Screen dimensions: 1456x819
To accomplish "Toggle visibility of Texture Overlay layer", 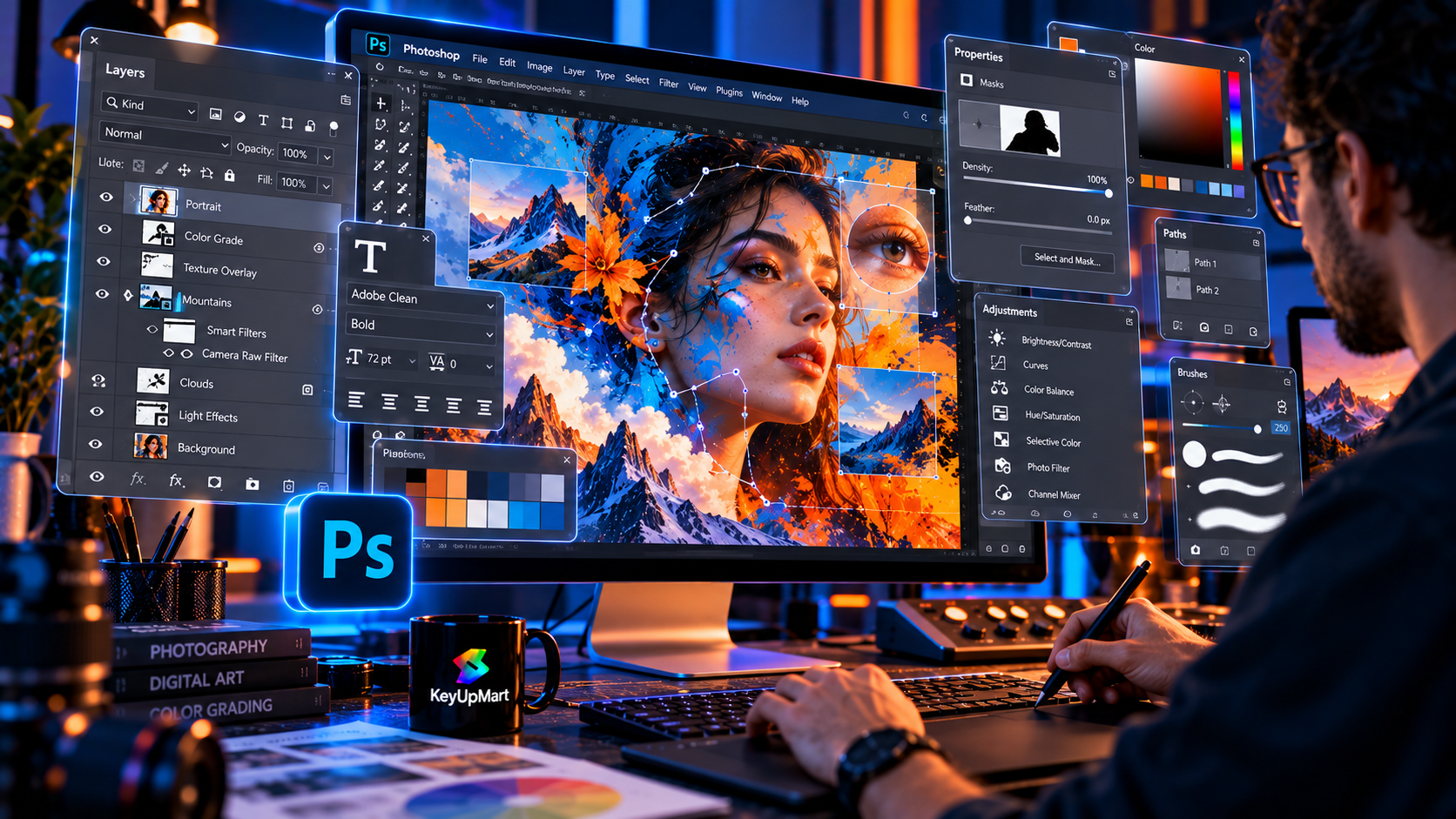I will [103, 261].
